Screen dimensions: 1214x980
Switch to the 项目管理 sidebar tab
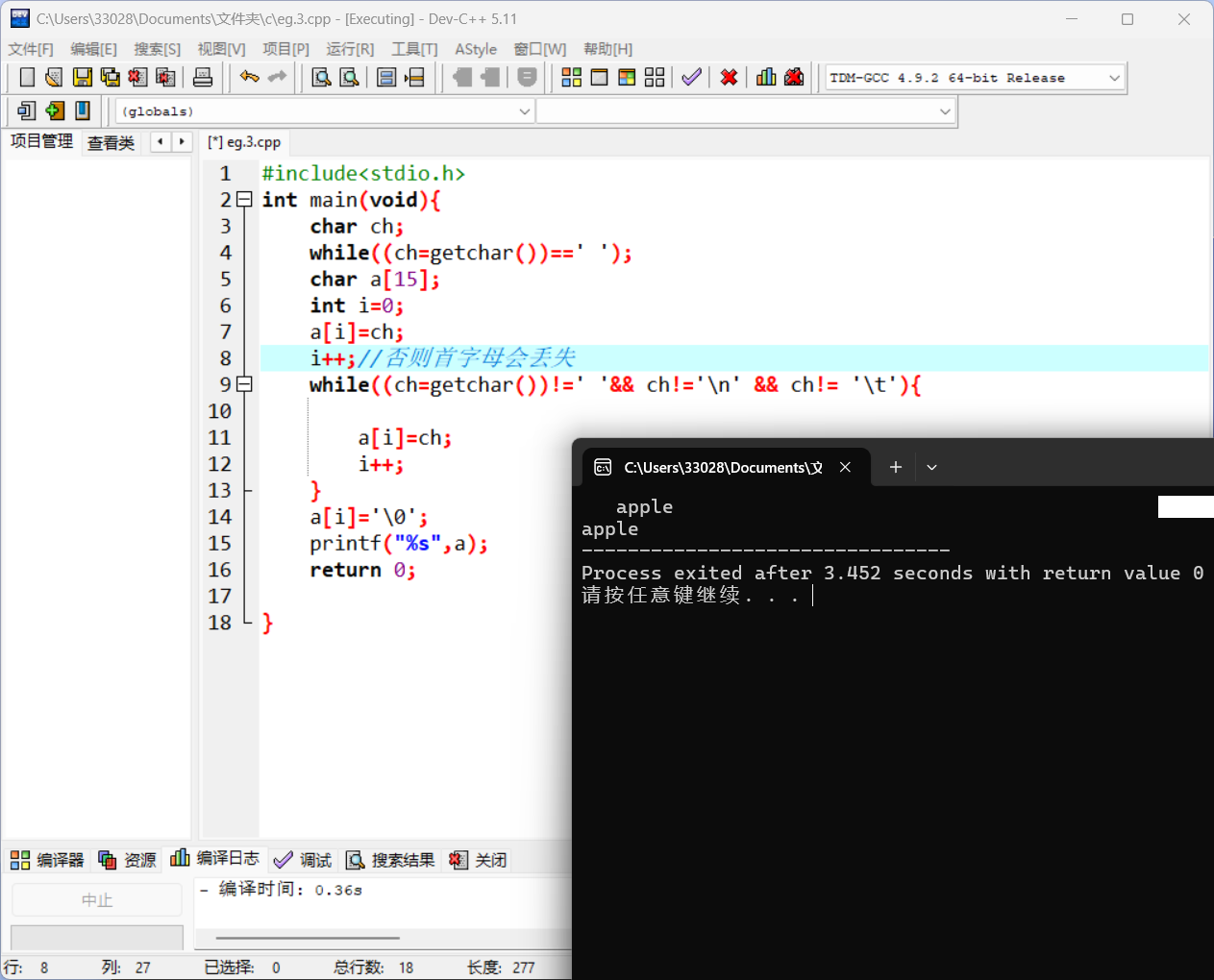click(41, 141)
